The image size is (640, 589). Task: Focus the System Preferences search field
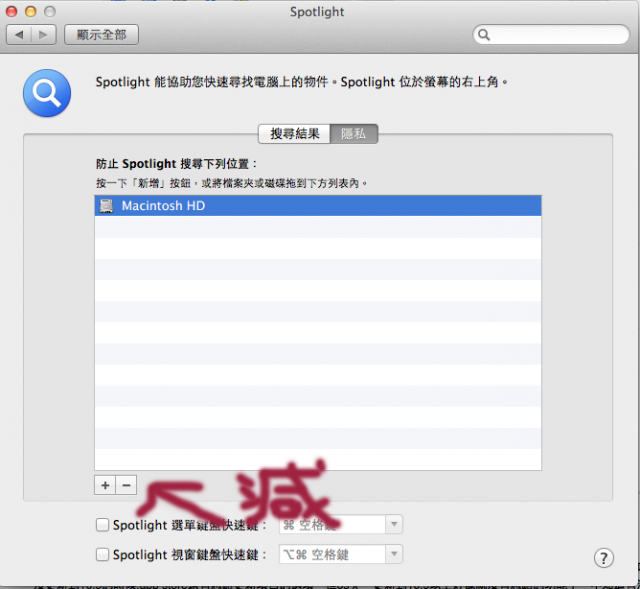[551, 35]
